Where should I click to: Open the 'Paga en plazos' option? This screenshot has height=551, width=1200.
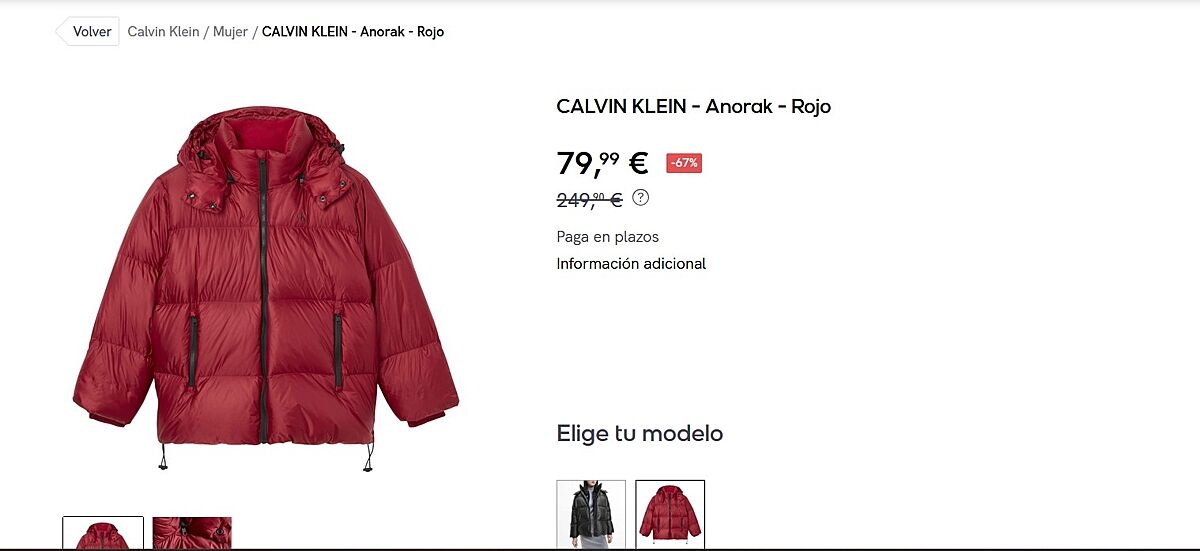click(x=608, y=237)
